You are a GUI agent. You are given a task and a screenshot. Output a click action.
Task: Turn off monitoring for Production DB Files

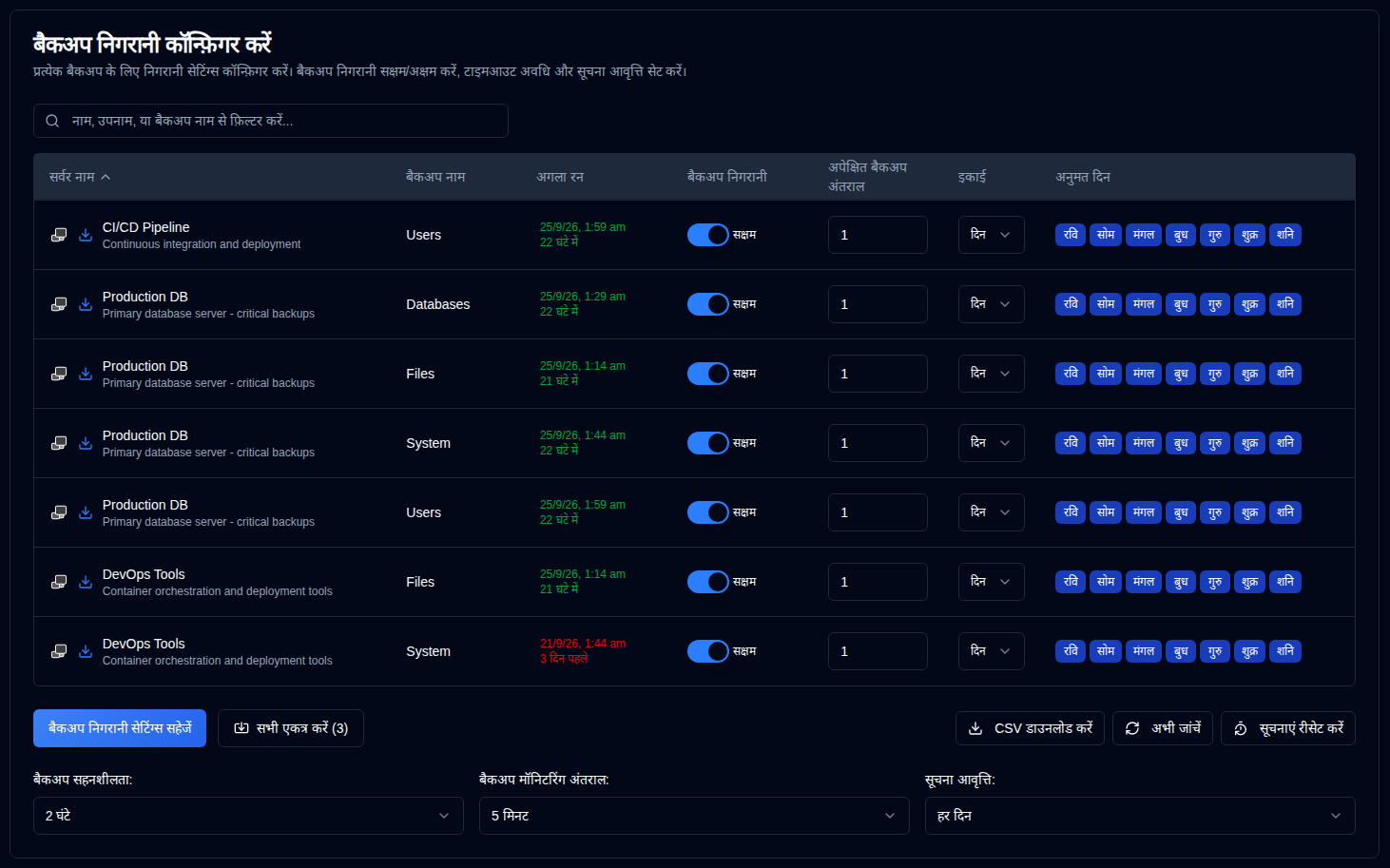(x=708, y=374)
